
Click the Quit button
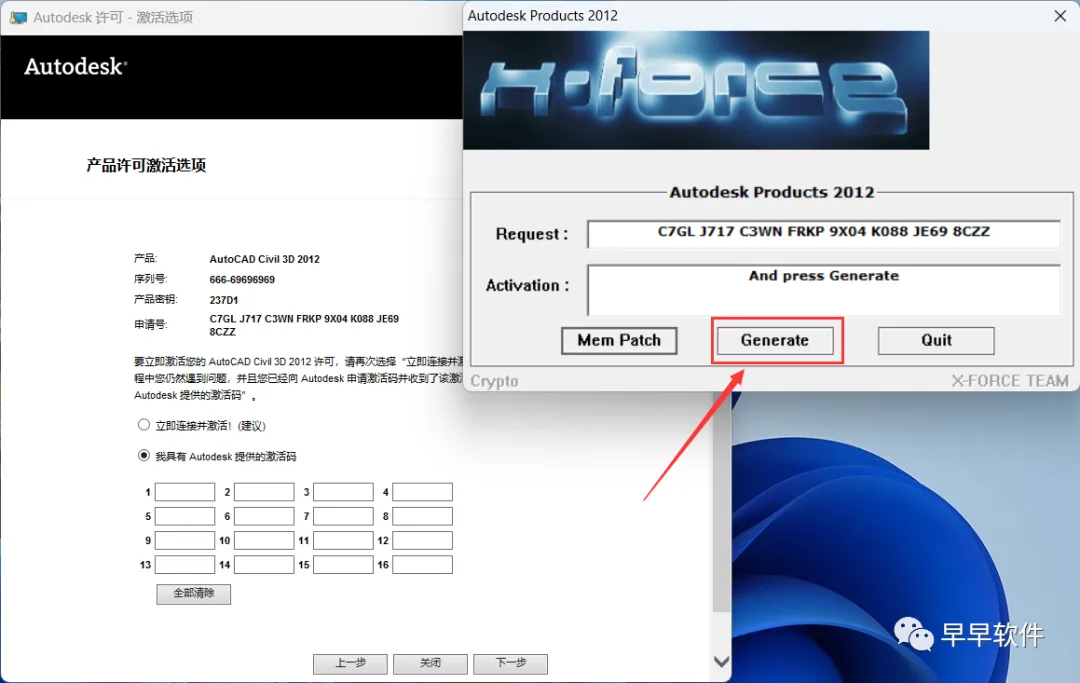[x=936, y=341]
